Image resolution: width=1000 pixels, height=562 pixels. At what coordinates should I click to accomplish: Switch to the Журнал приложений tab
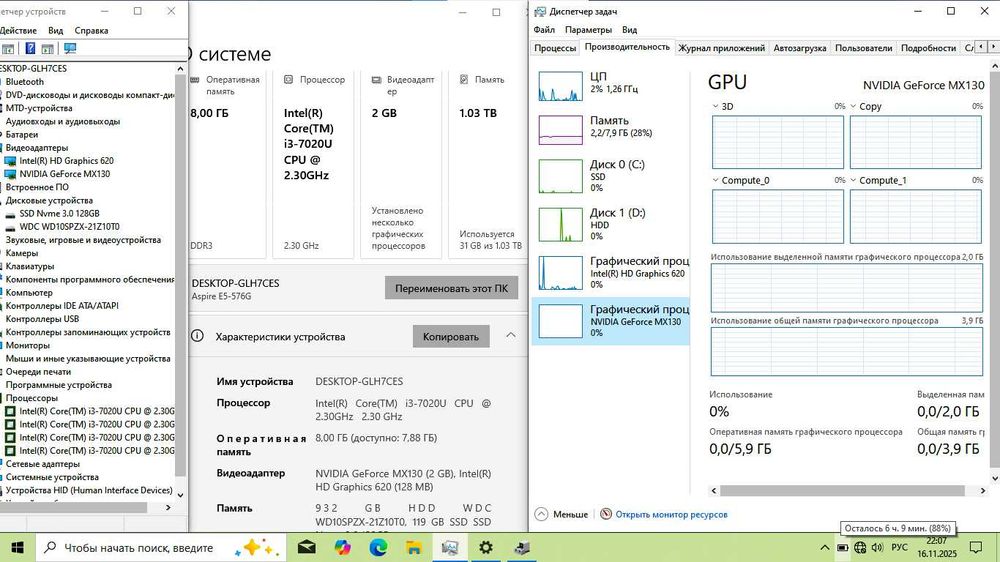(x=721, y=48)
